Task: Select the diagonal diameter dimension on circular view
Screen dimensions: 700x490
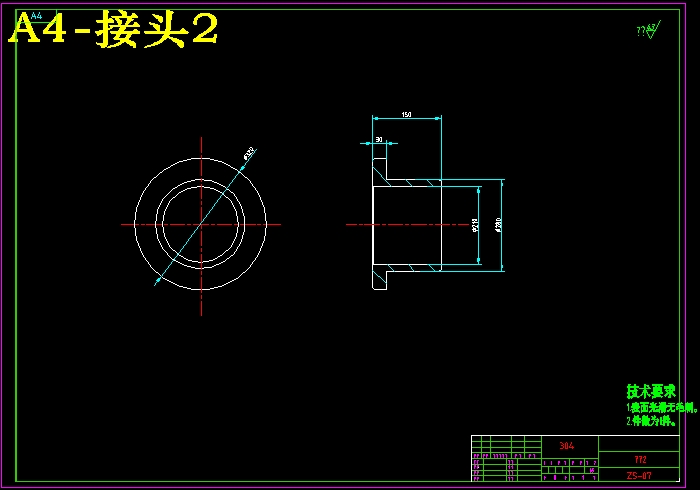Action: point(248,153)
